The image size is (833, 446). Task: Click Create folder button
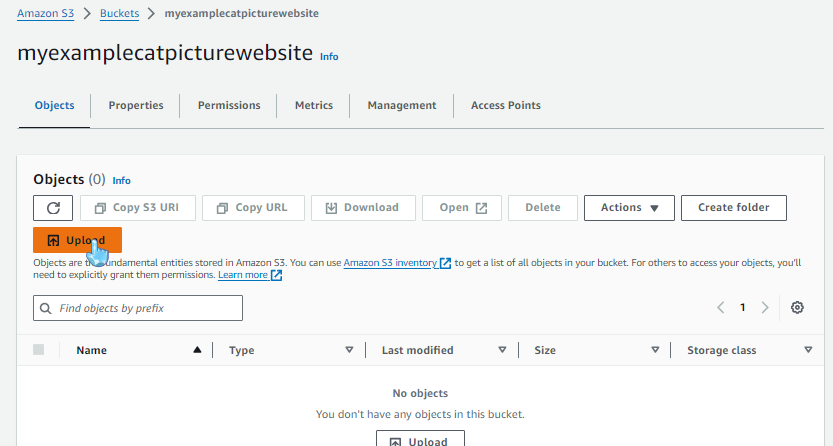[x=734, y=208]
